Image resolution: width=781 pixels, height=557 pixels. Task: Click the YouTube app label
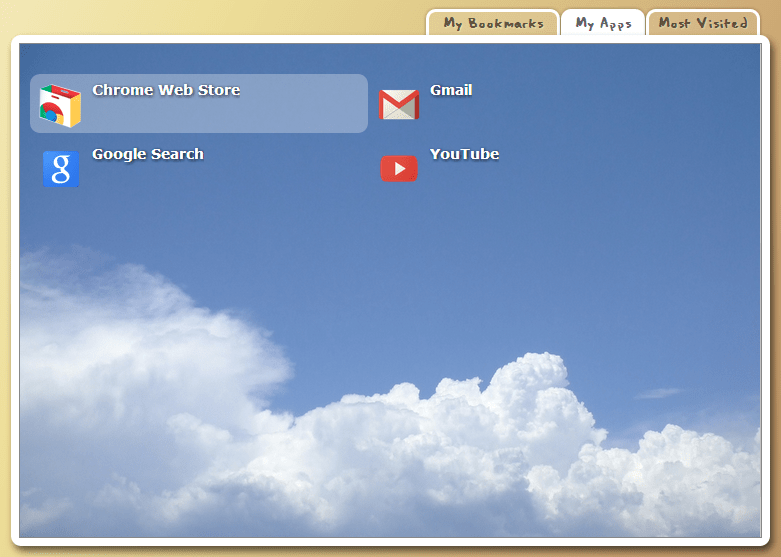[x=465, y=154]
